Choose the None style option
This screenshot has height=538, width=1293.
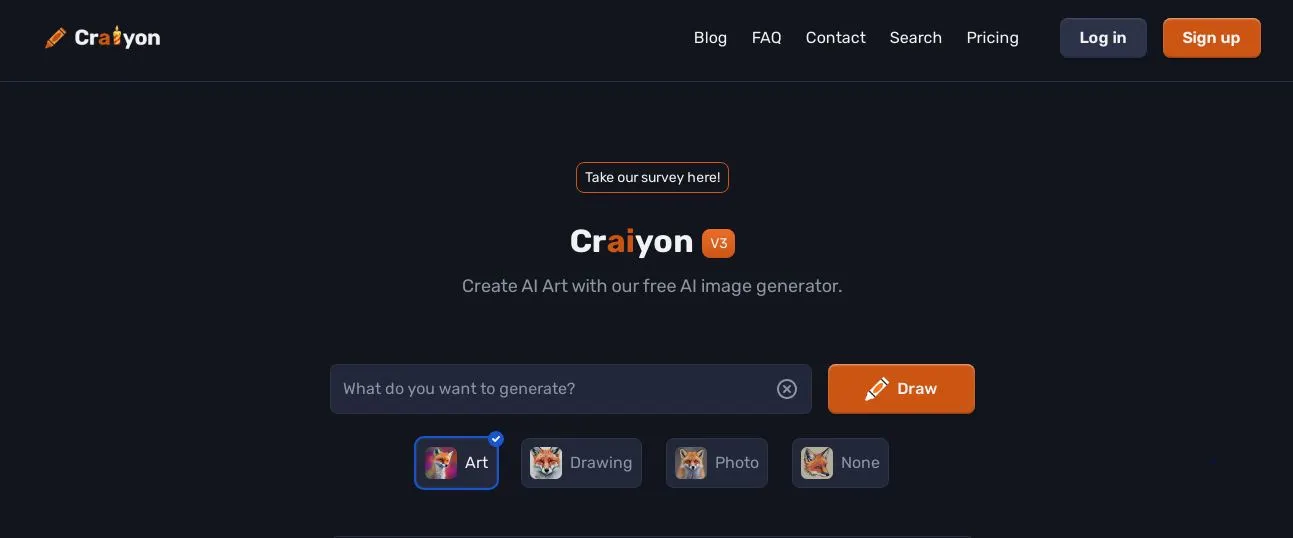840,463
